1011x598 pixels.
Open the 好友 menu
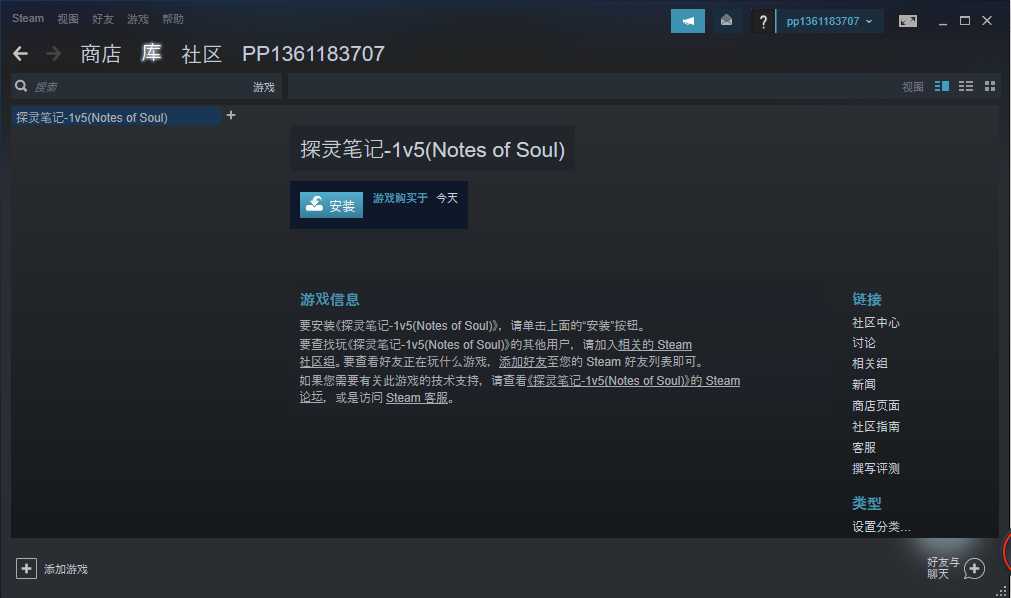(x=103, y=19)
